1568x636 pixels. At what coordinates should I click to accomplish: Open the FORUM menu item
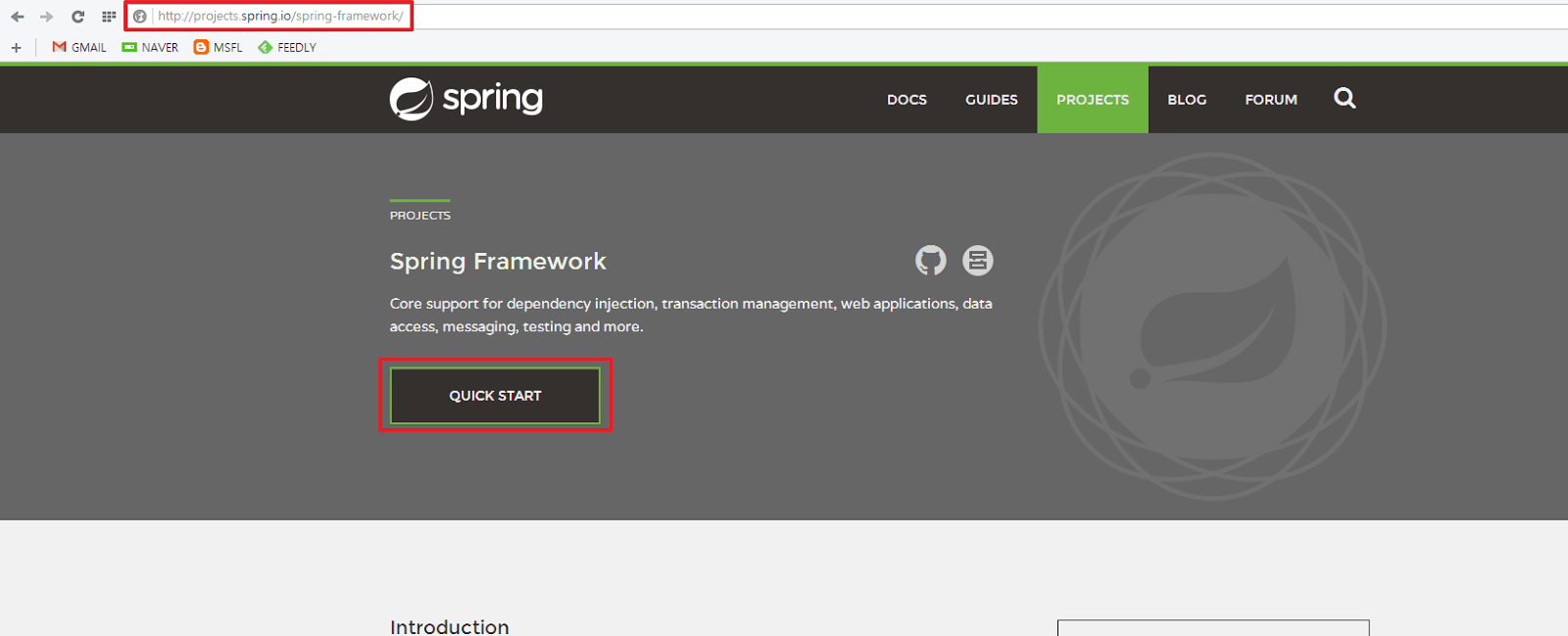click(x=1271, y=100)
